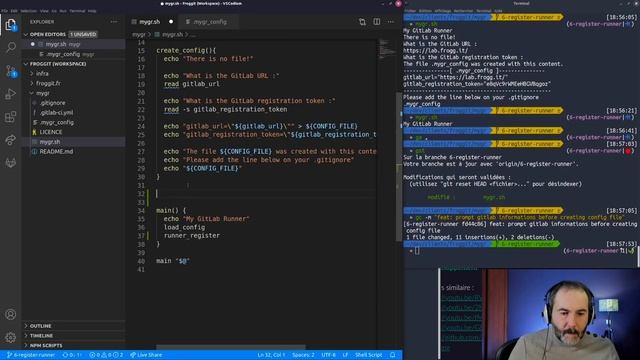640x360 pixels.
Task: Click the editor horizontal scrollbar
Action: point(231,347)
